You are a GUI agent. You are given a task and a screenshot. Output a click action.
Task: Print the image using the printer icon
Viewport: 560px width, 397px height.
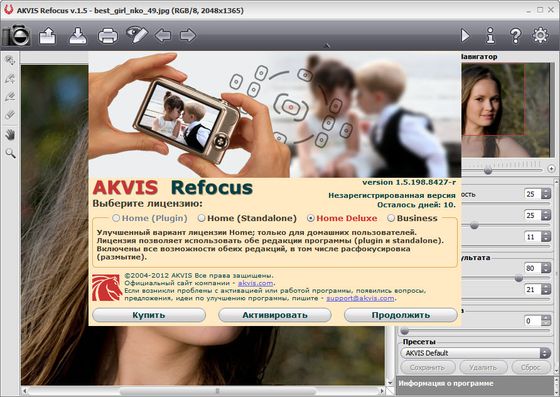tap(108, 36)
